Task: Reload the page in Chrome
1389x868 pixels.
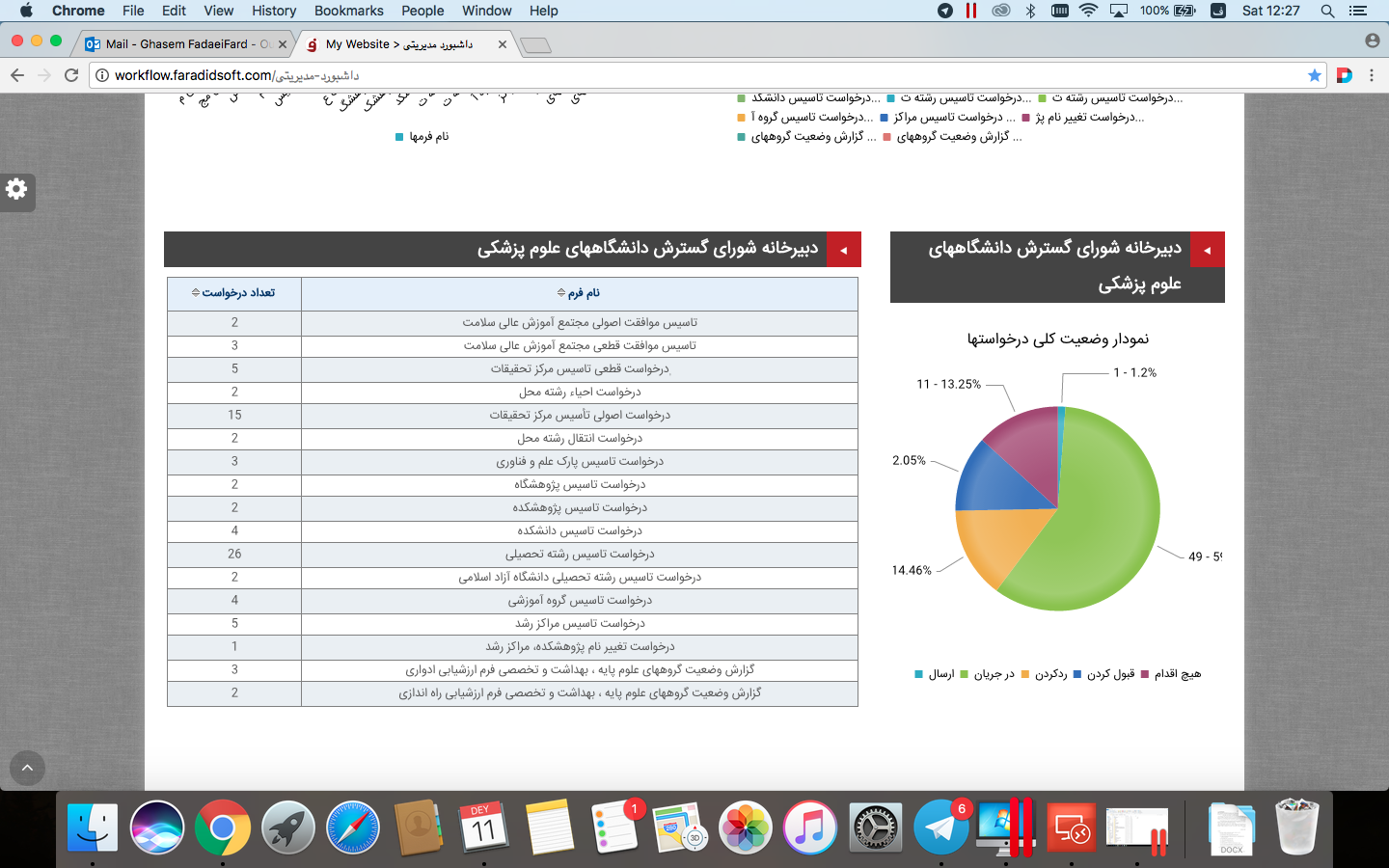Action: [x=71, y=75]
